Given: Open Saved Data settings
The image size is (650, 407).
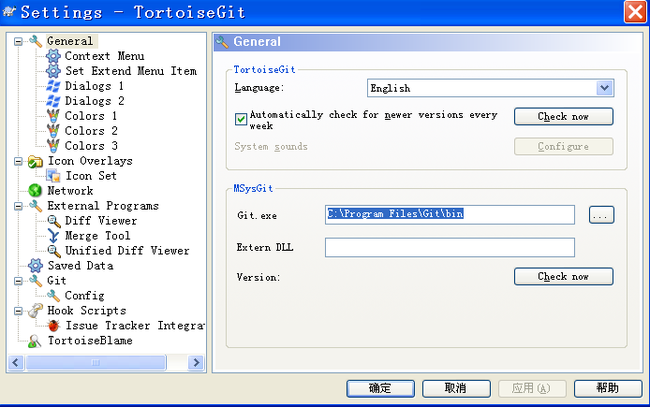Looking at the screenshot, I should (x=80, y=266).
